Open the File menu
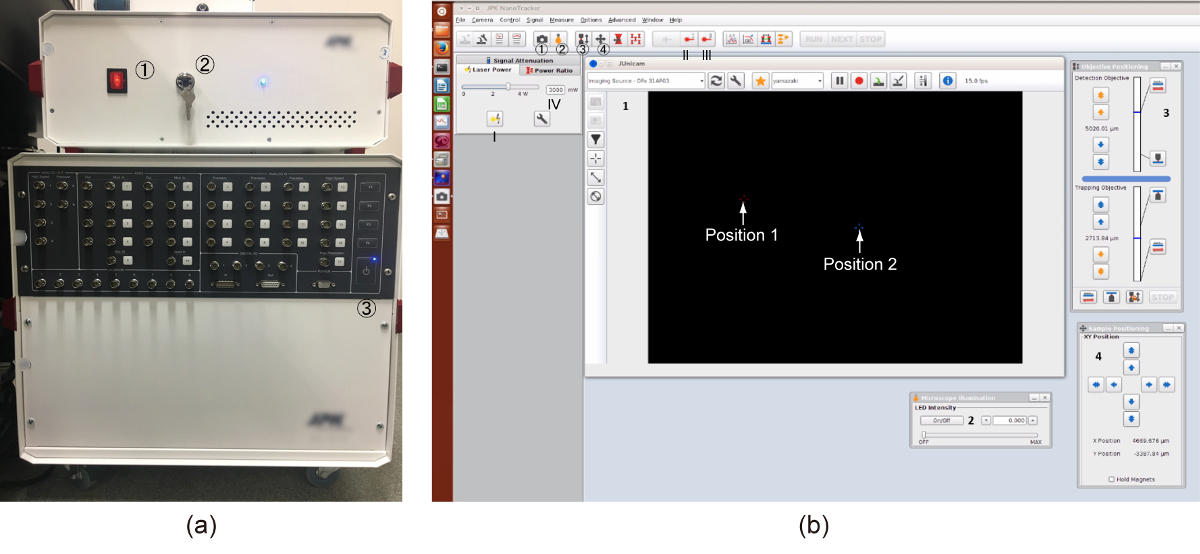This screenshot has height=554, width=1200. tap(461, 20)
